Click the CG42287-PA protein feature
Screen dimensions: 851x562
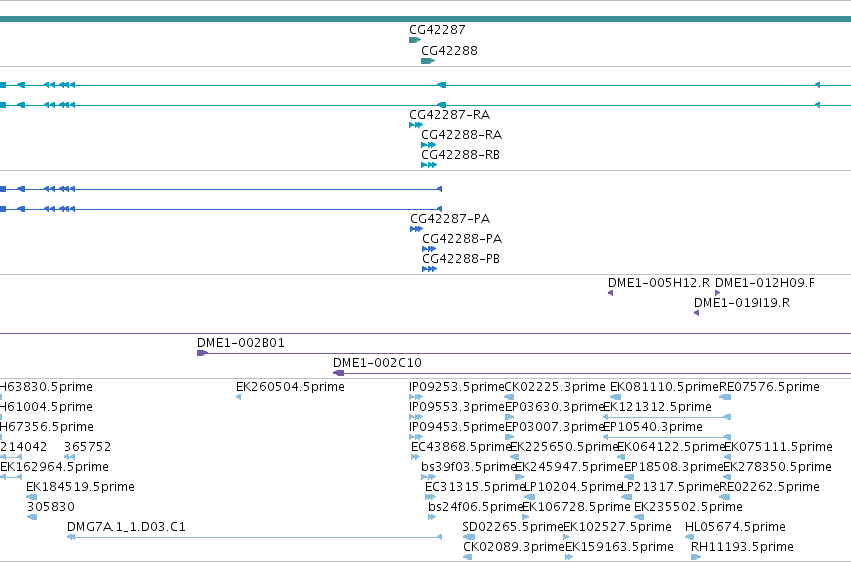[x=416, y=229]
